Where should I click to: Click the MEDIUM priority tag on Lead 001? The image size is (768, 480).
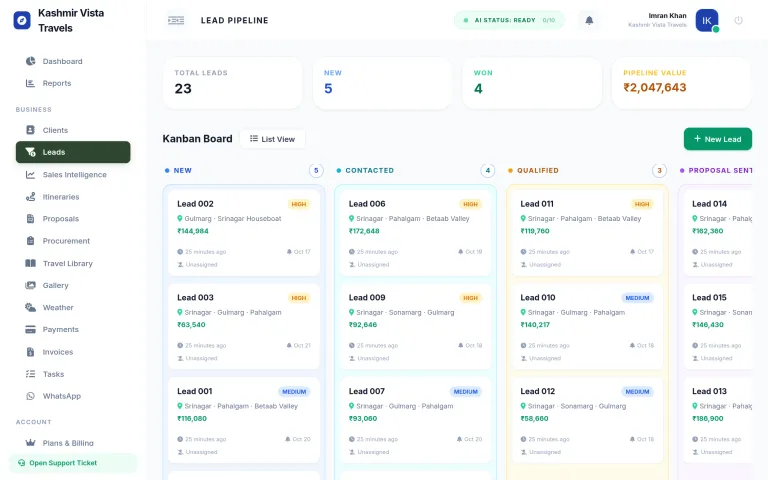tap(294, 392)
